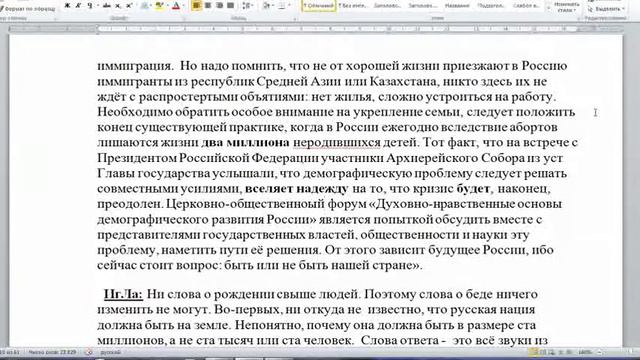640x360 pixels.
Task: Apply the Слабое выделение style
Action: (526, 5)
